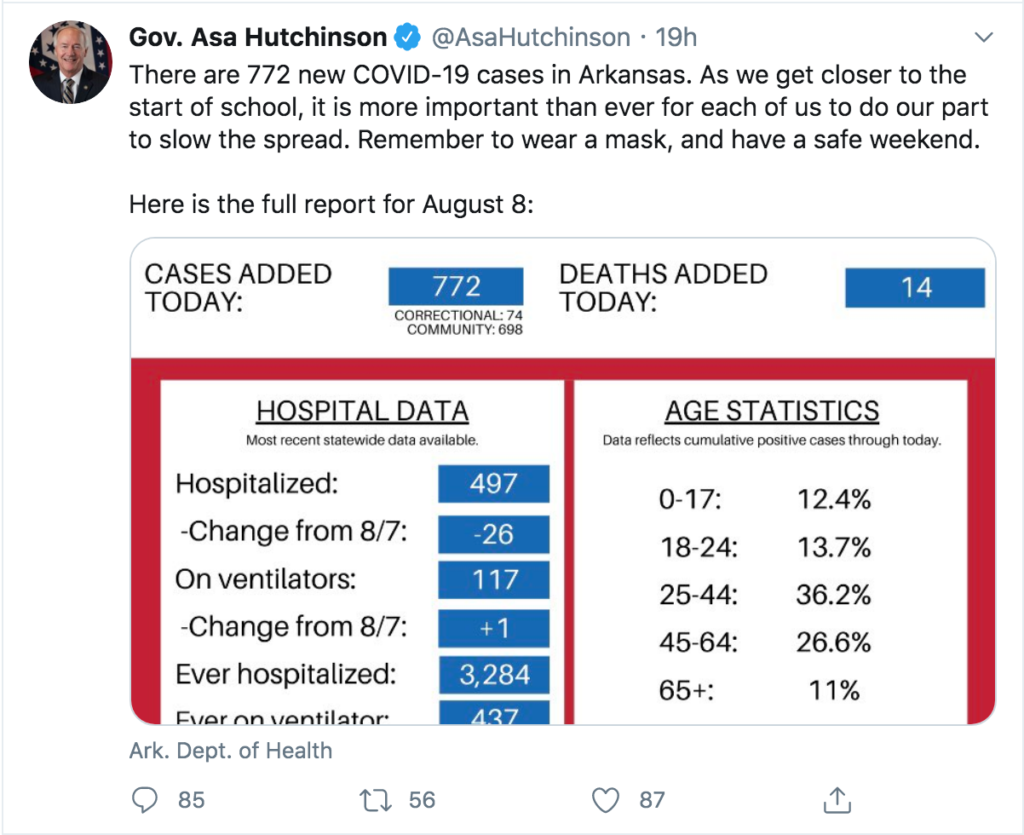
Task: Open the 19h timestamp link
Action: coord(676,38)
